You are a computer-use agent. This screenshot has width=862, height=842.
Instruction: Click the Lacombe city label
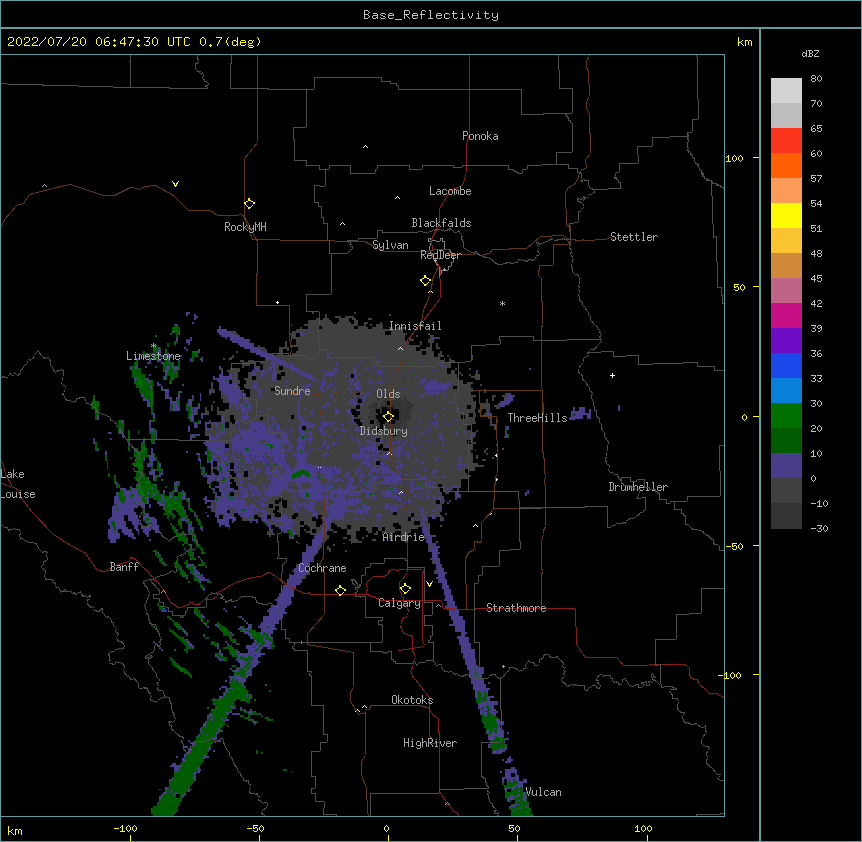coord(450,191)
